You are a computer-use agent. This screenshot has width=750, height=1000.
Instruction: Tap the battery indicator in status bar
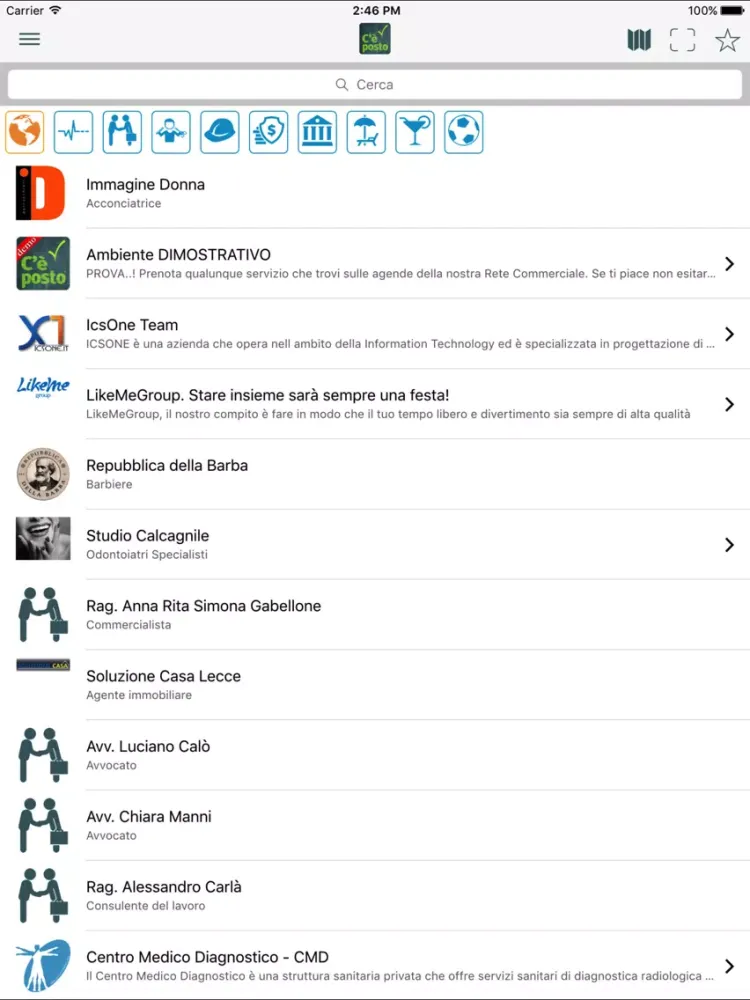point(732,10)
